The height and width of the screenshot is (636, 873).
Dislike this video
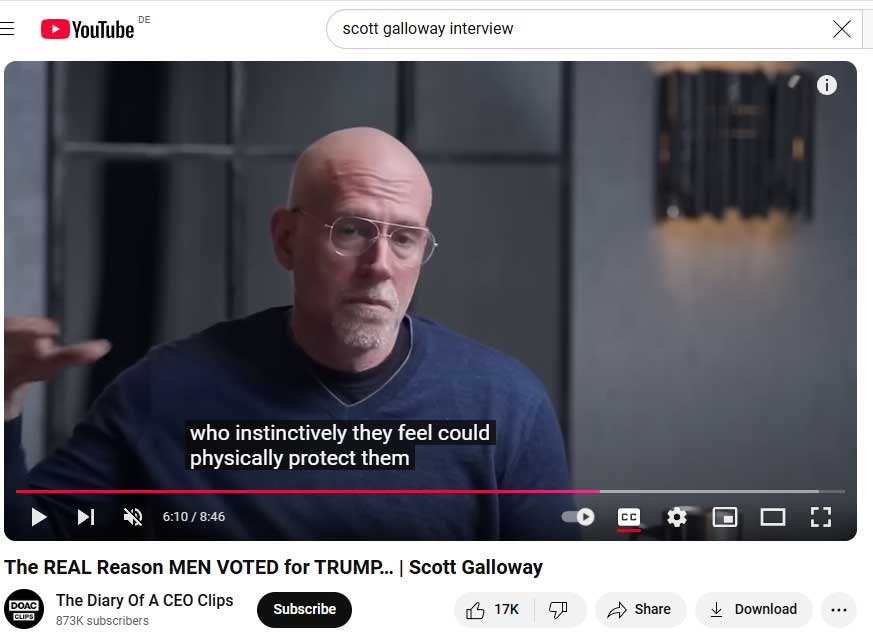[x=558, y=610]
